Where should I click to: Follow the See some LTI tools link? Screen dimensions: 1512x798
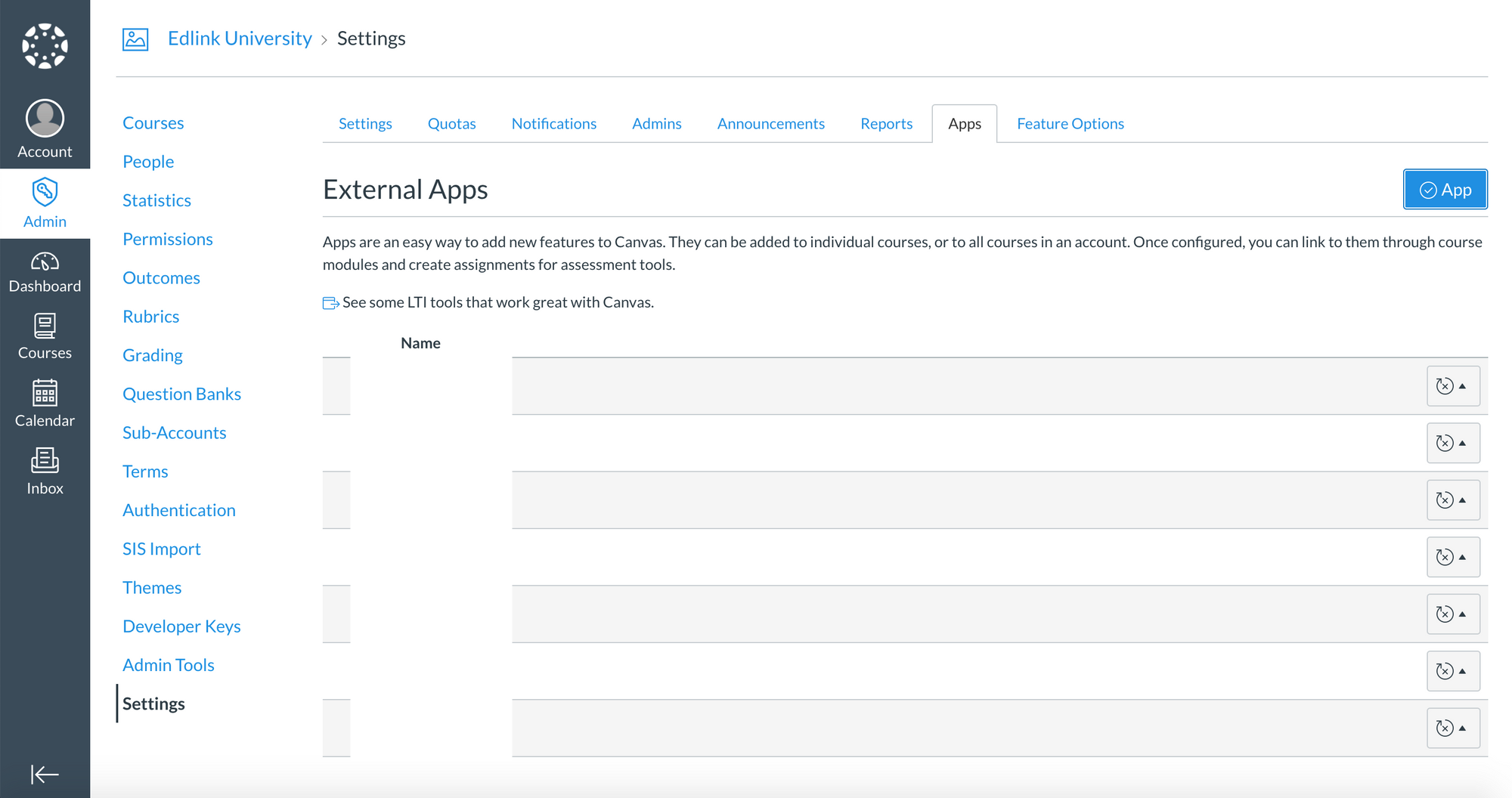coord(497,302)
